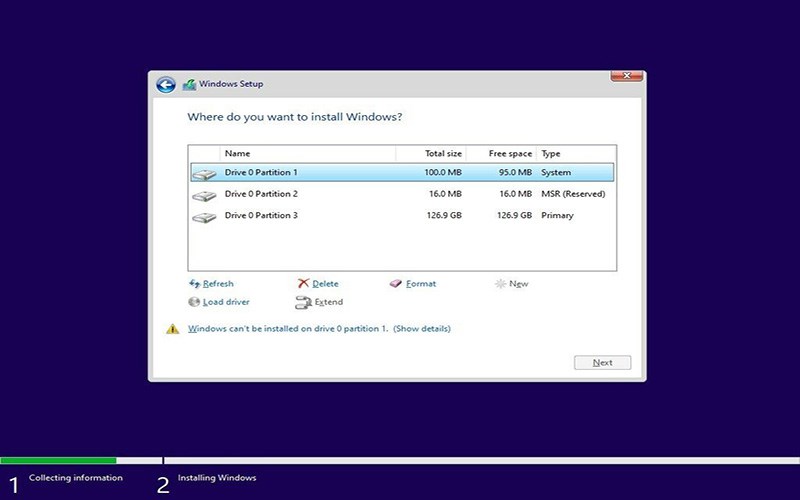The height and width of the screenshot is (500, 800).
Task: Click the pink eraser Format icon
Action: coord(396,284)
